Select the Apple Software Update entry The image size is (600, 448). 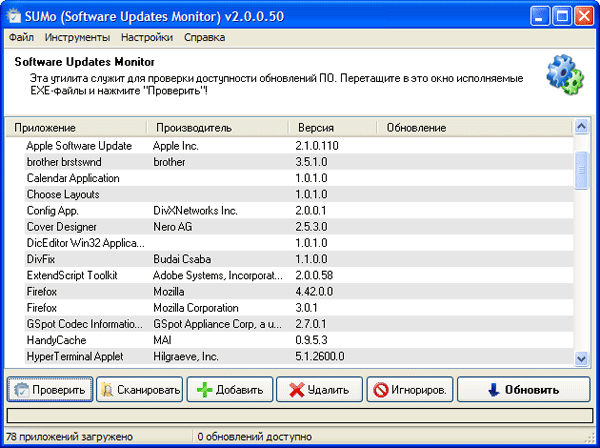coord(79,146)
